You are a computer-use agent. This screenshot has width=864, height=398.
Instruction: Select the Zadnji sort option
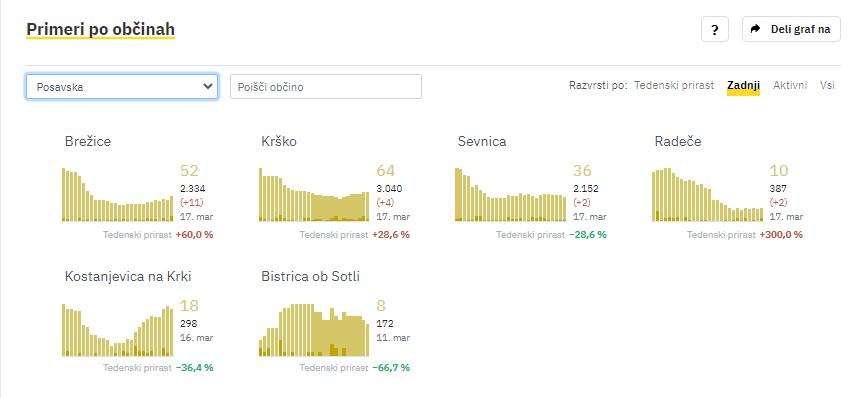[x=743, y=85]
